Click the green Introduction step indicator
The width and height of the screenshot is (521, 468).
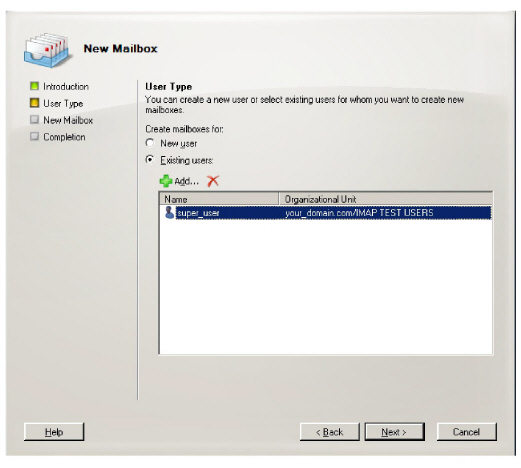point(34,86)
